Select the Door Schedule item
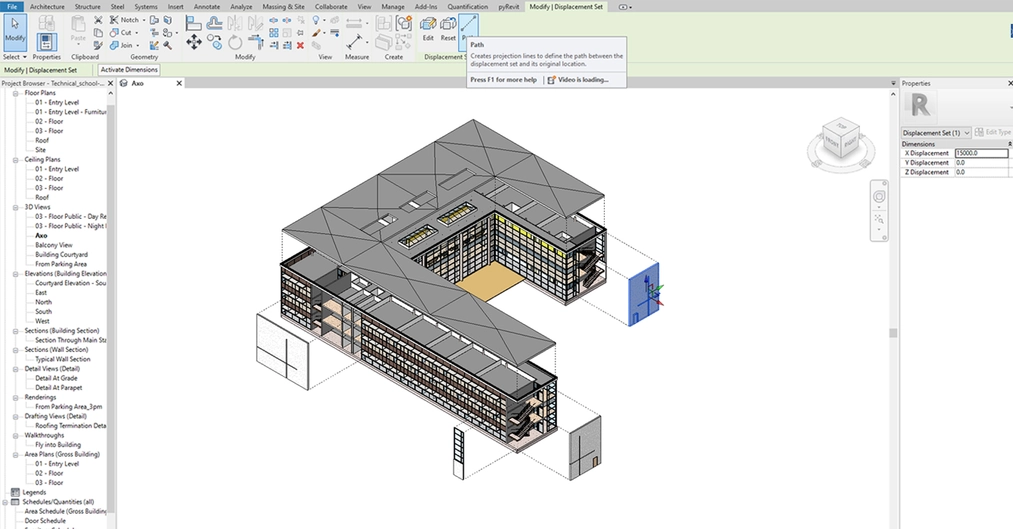Image resolution: width=1013 pixels, height=529 pixels. (x=45, y=521)
